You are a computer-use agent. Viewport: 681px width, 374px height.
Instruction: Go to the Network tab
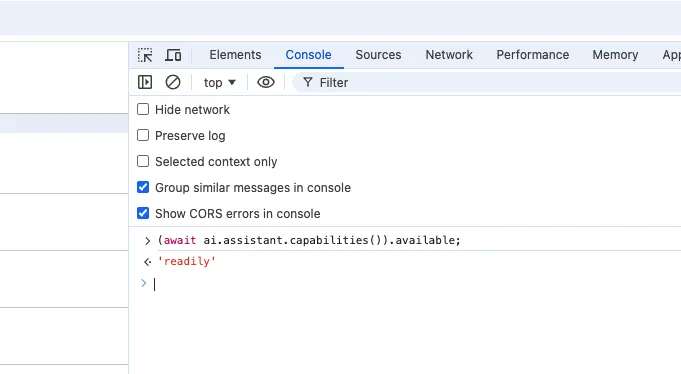click(449, 55)
